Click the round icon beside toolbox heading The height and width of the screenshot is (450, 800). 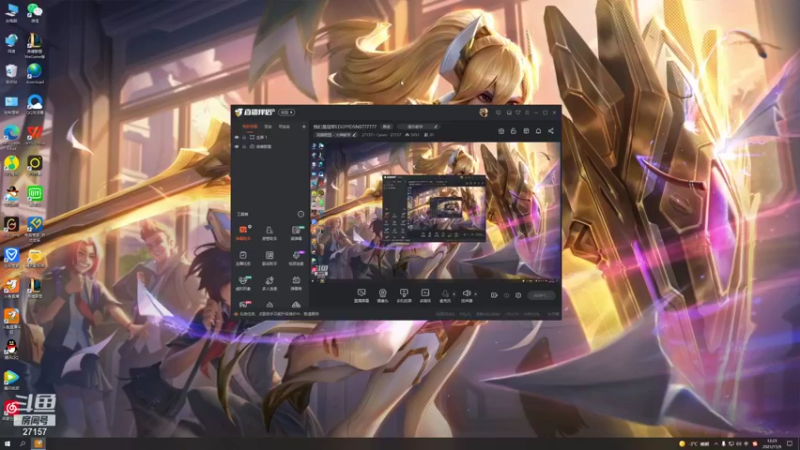pyautogui.click(x=301, y=214)
